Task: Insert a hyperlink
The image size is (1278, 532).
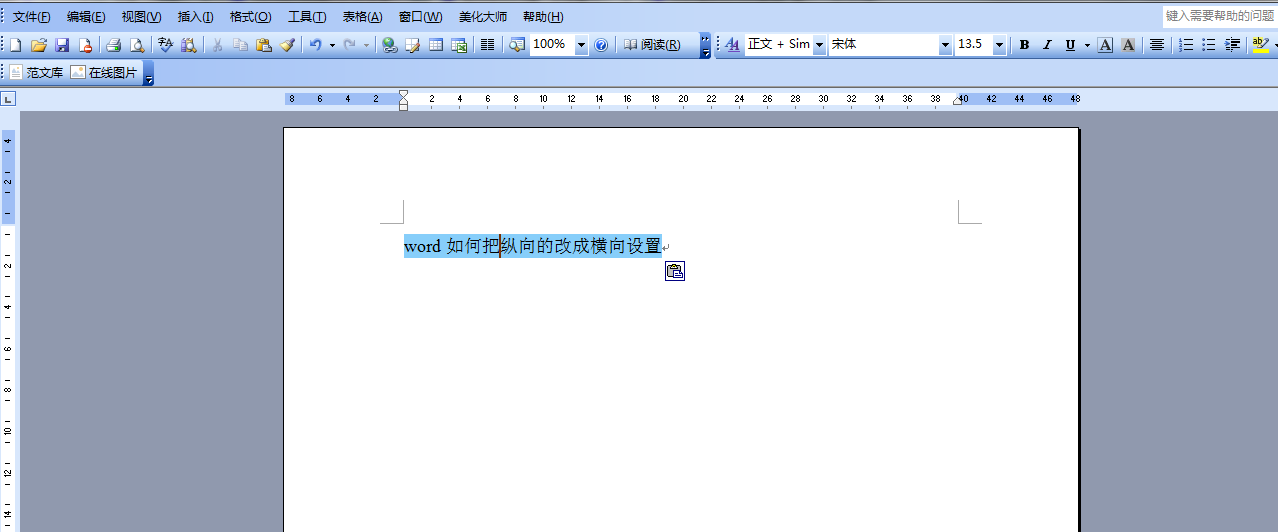Action: coord(389,45)
